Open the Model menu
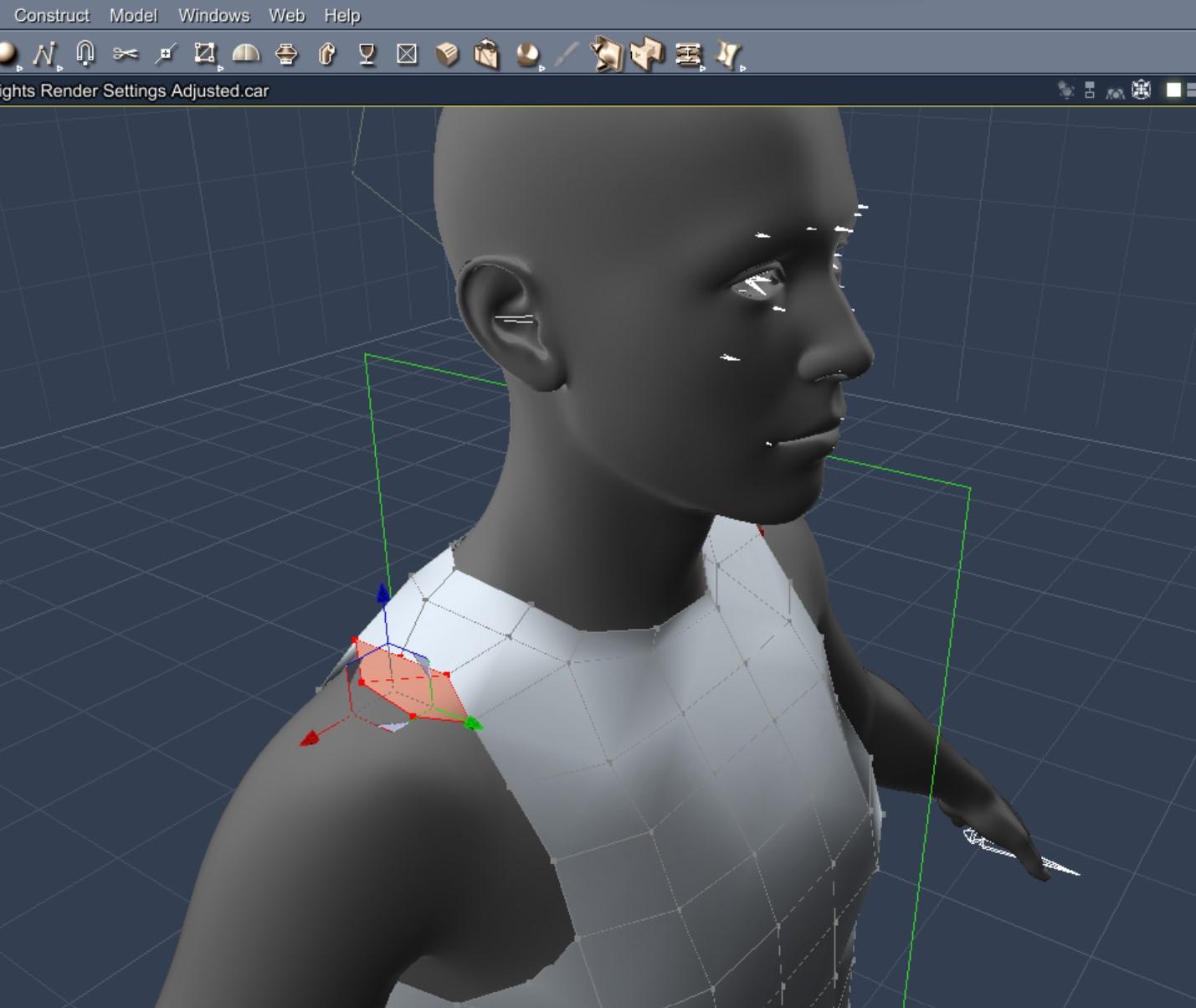The height and width of the screenshot is (1008, 1196). (133, 15)
